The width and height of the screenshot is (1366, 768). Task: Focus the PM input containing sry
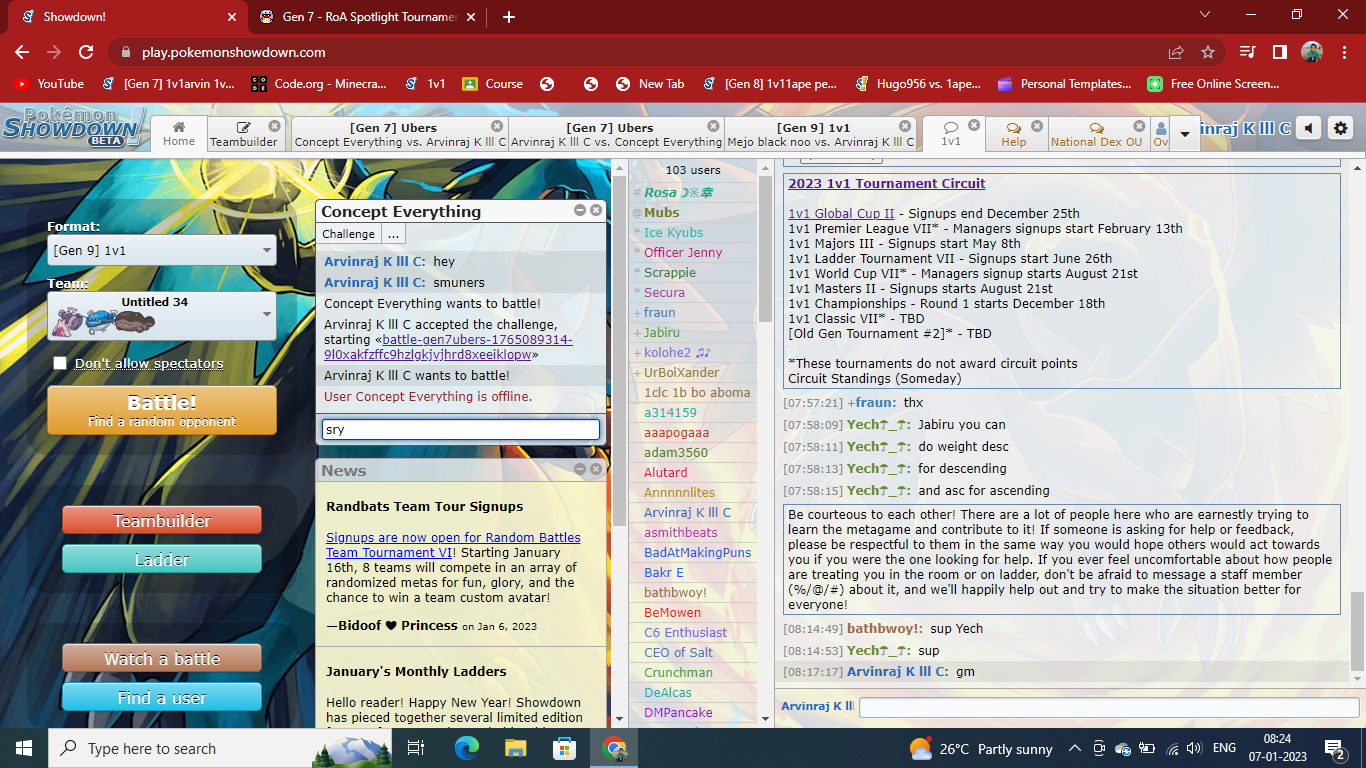(461, 430)
